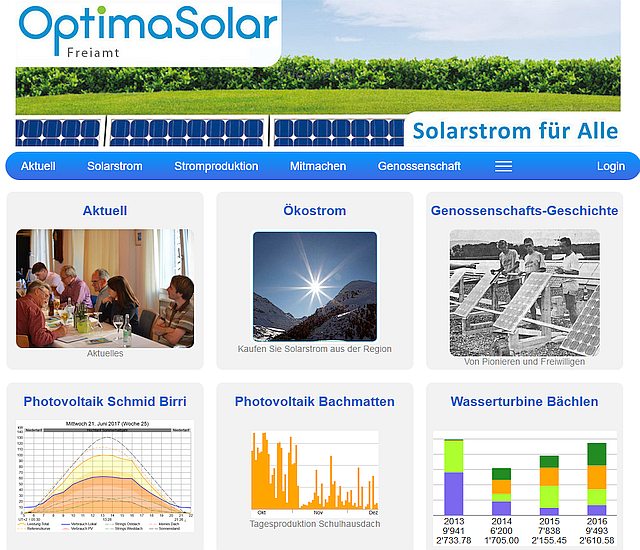
Task: Click 'Von Pionieren und Freiwilligen' caption
Action: tap(524, 362)
